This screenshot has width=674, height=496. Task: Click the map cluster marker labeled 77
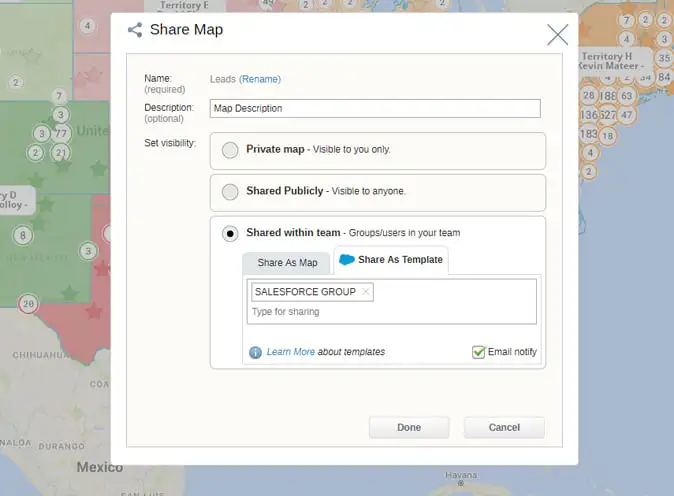pyautogui.click(x=61, y=133)
